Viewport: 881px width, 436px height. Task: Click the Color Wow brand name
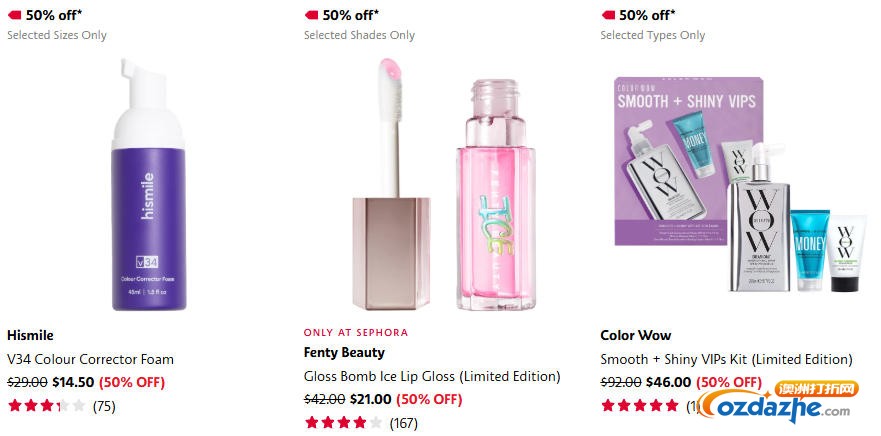click(635, 335)
